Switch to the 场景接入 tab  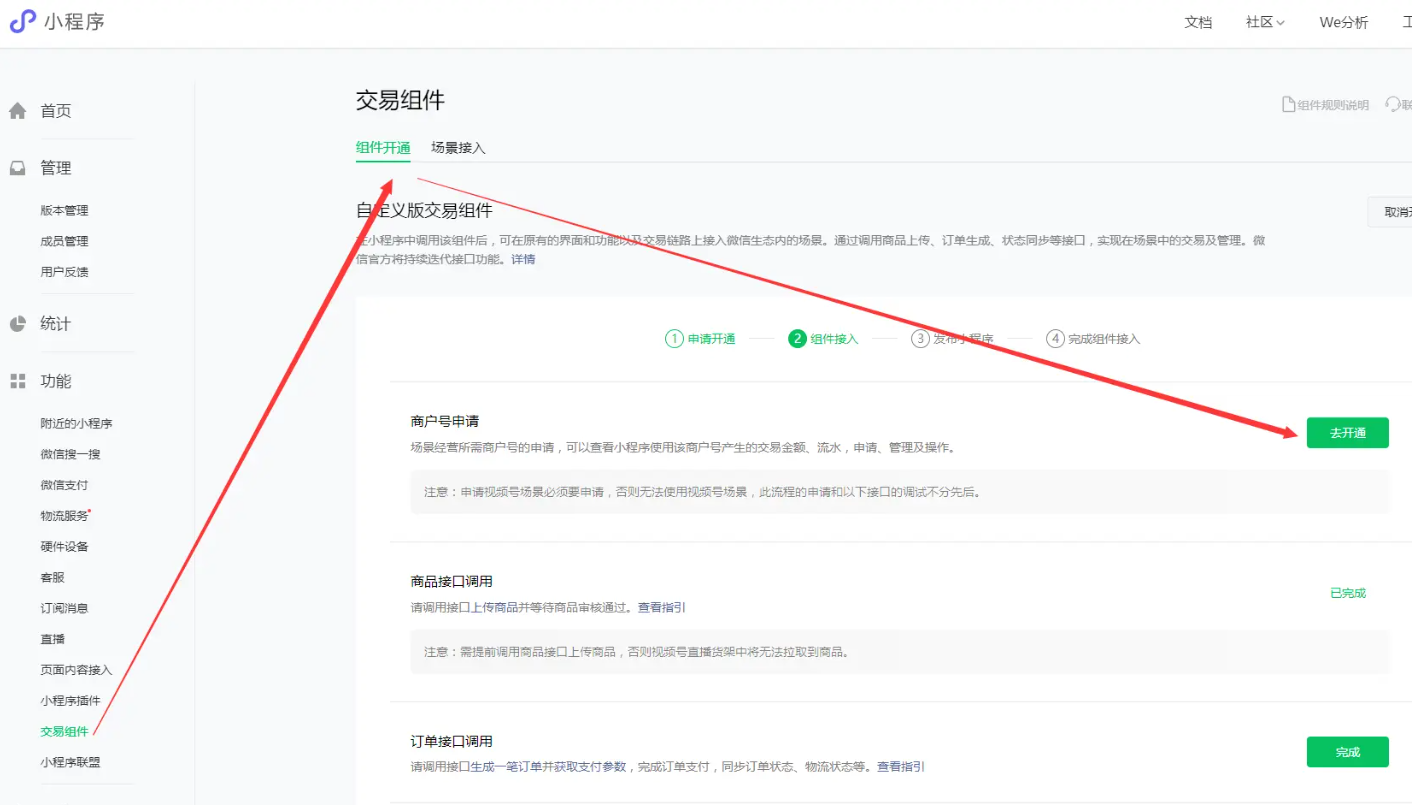(x=458, y=148)
